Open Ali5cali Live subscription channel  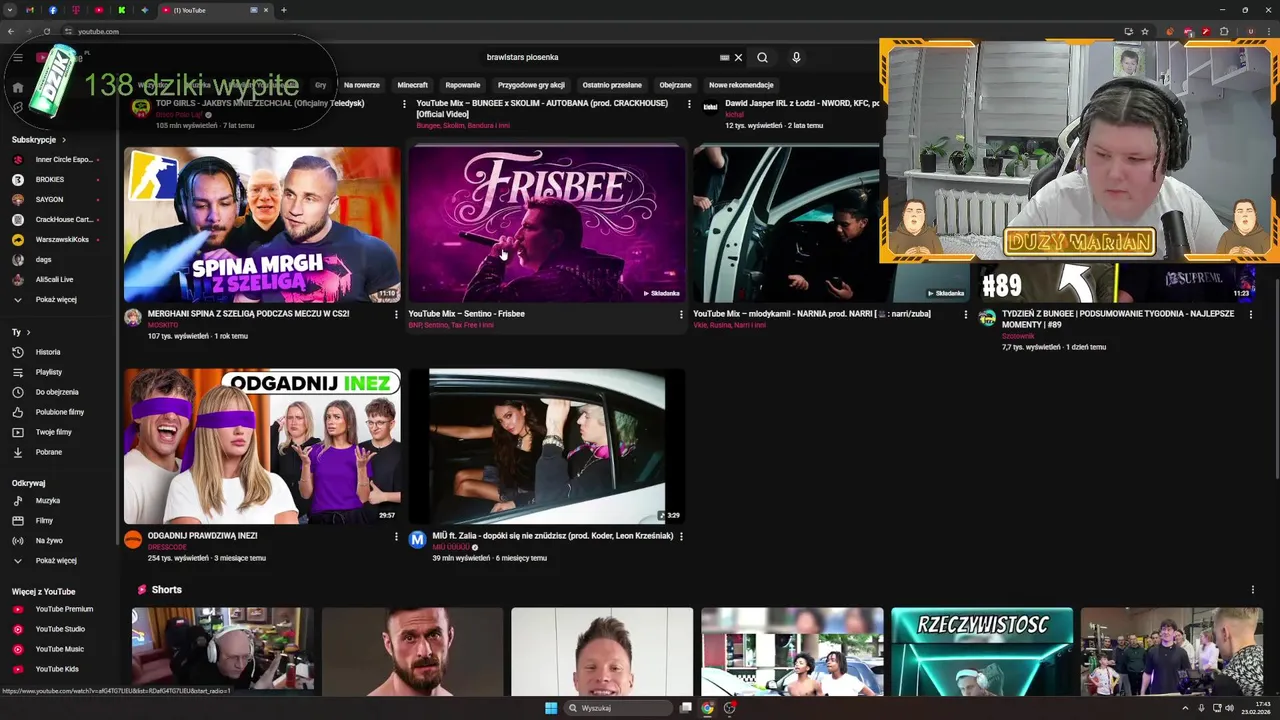tap(56, 279)
